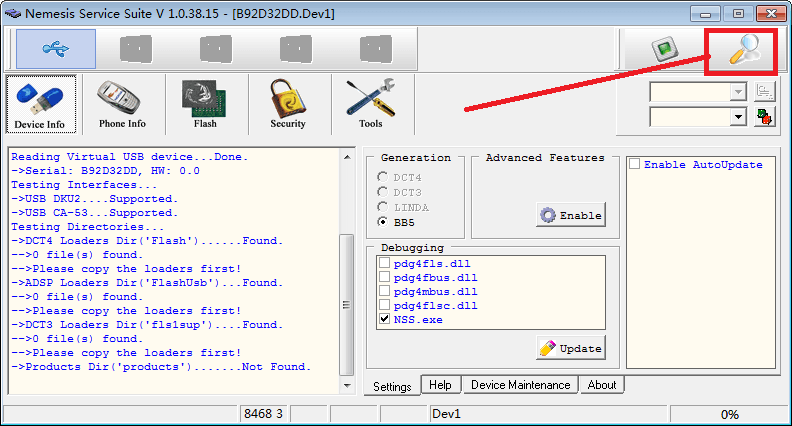Select the BB5 generation radio button
This screenshot has height=426, width=792.
tap(383, 222)
